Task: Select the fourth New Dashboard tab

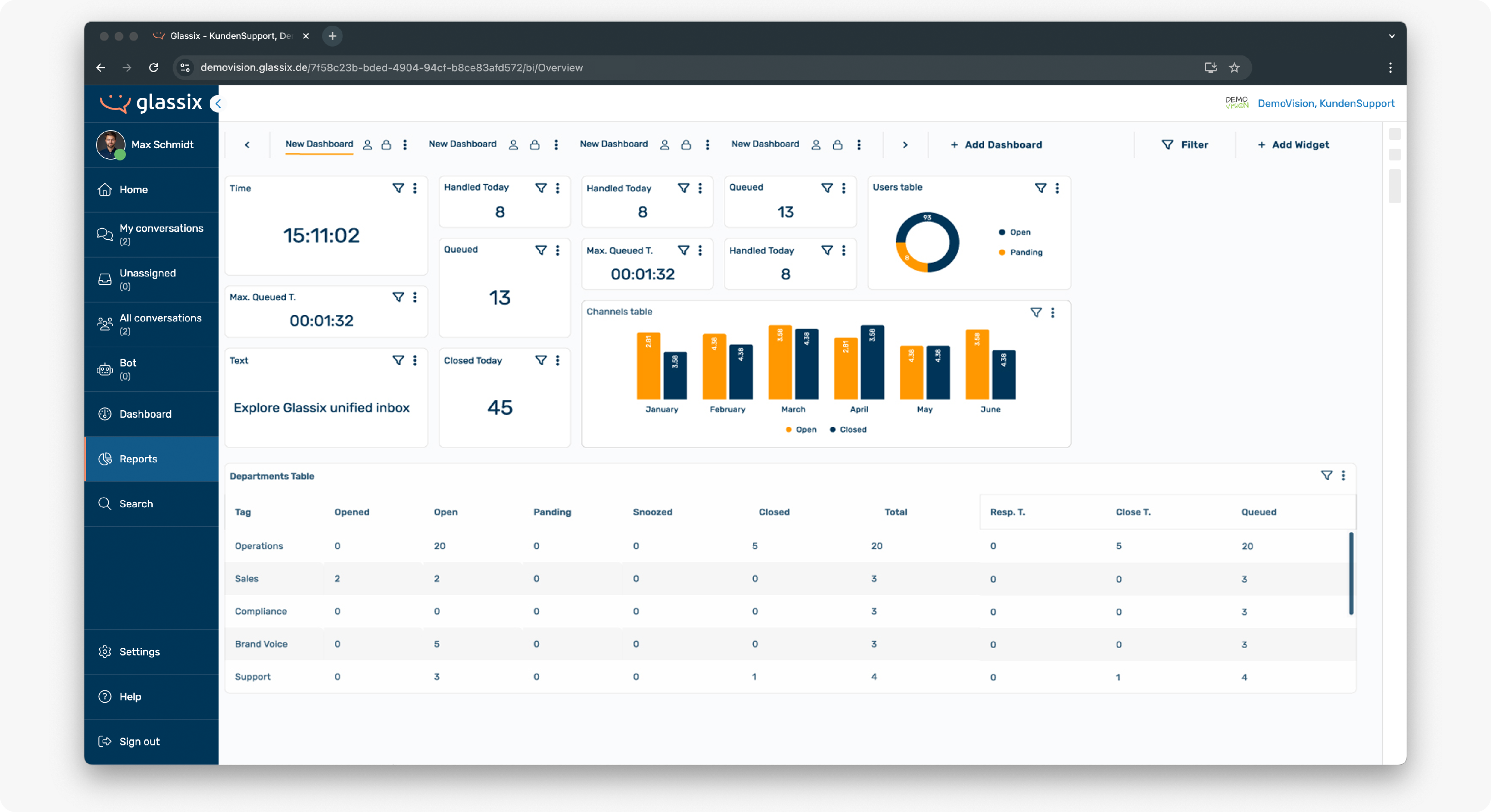Action: [x=765, y=144]
